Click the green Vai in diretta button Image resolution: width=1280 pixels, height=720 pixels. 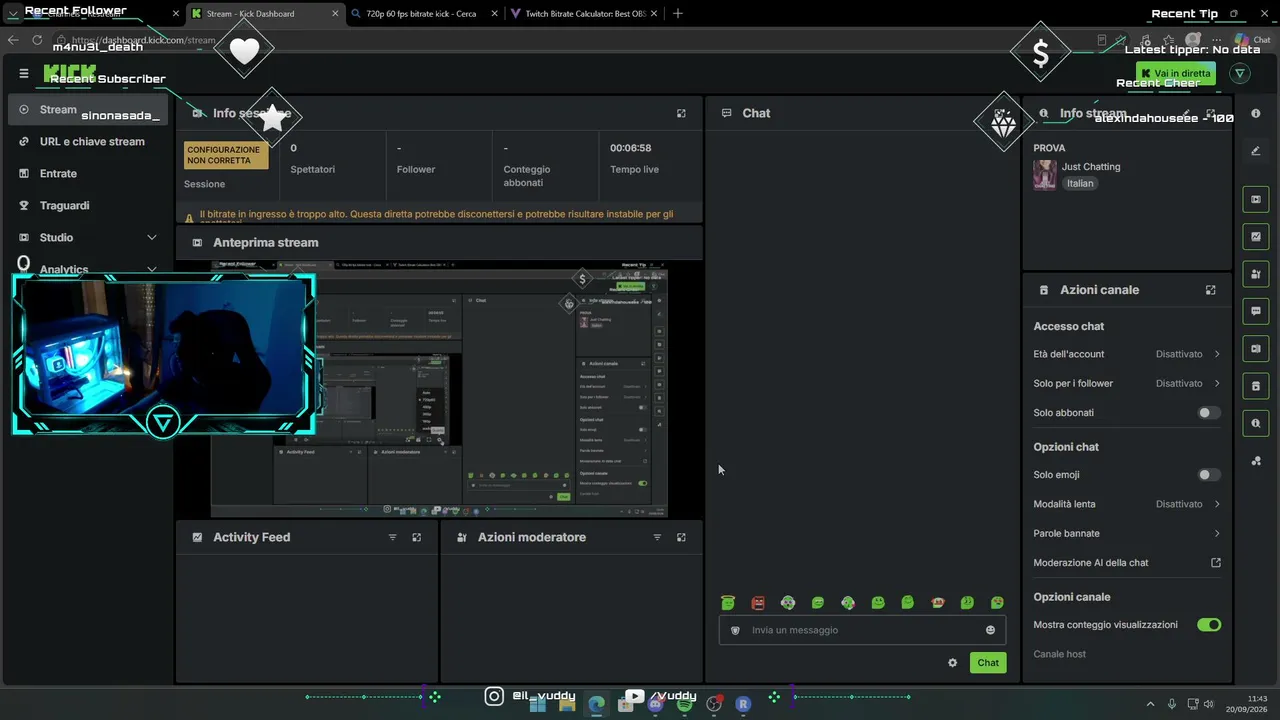(x=1175, y=73)
